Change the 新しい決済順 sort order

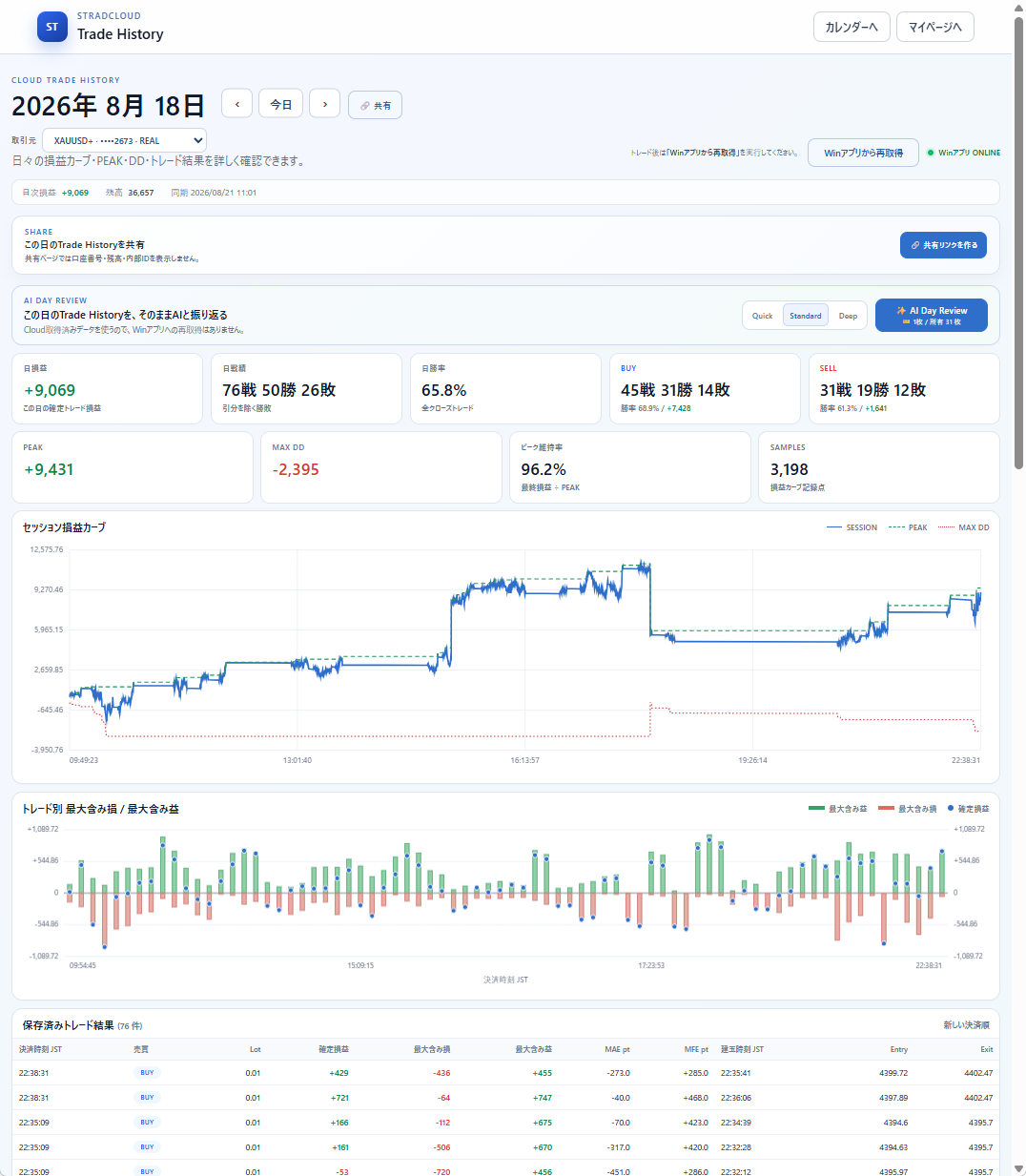966,1025
